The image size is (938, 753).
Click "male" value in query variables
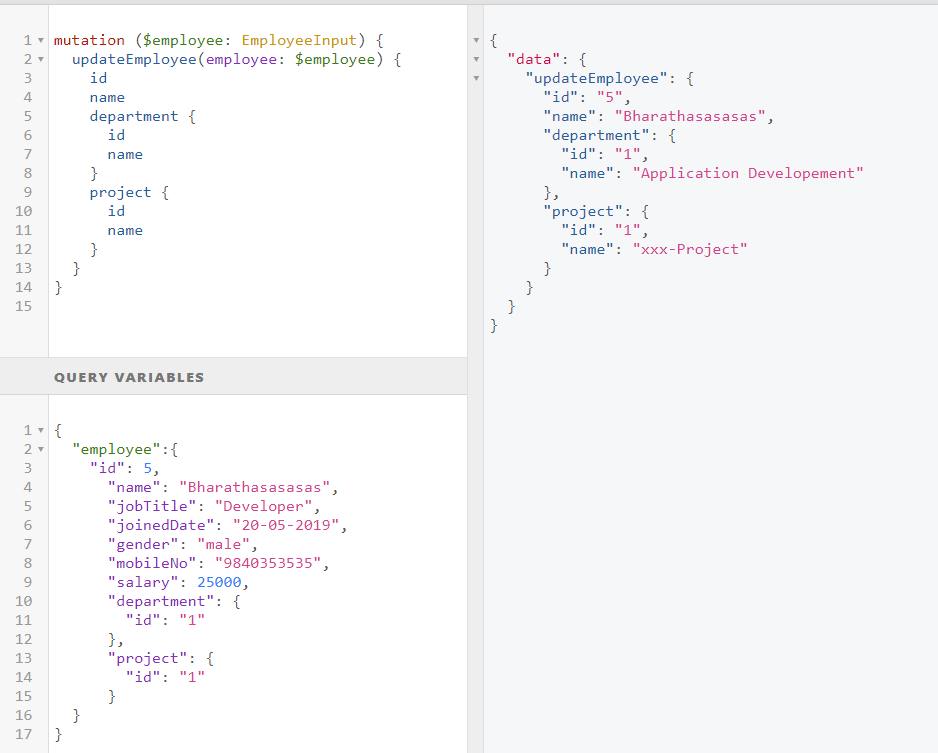pos(223,544)
